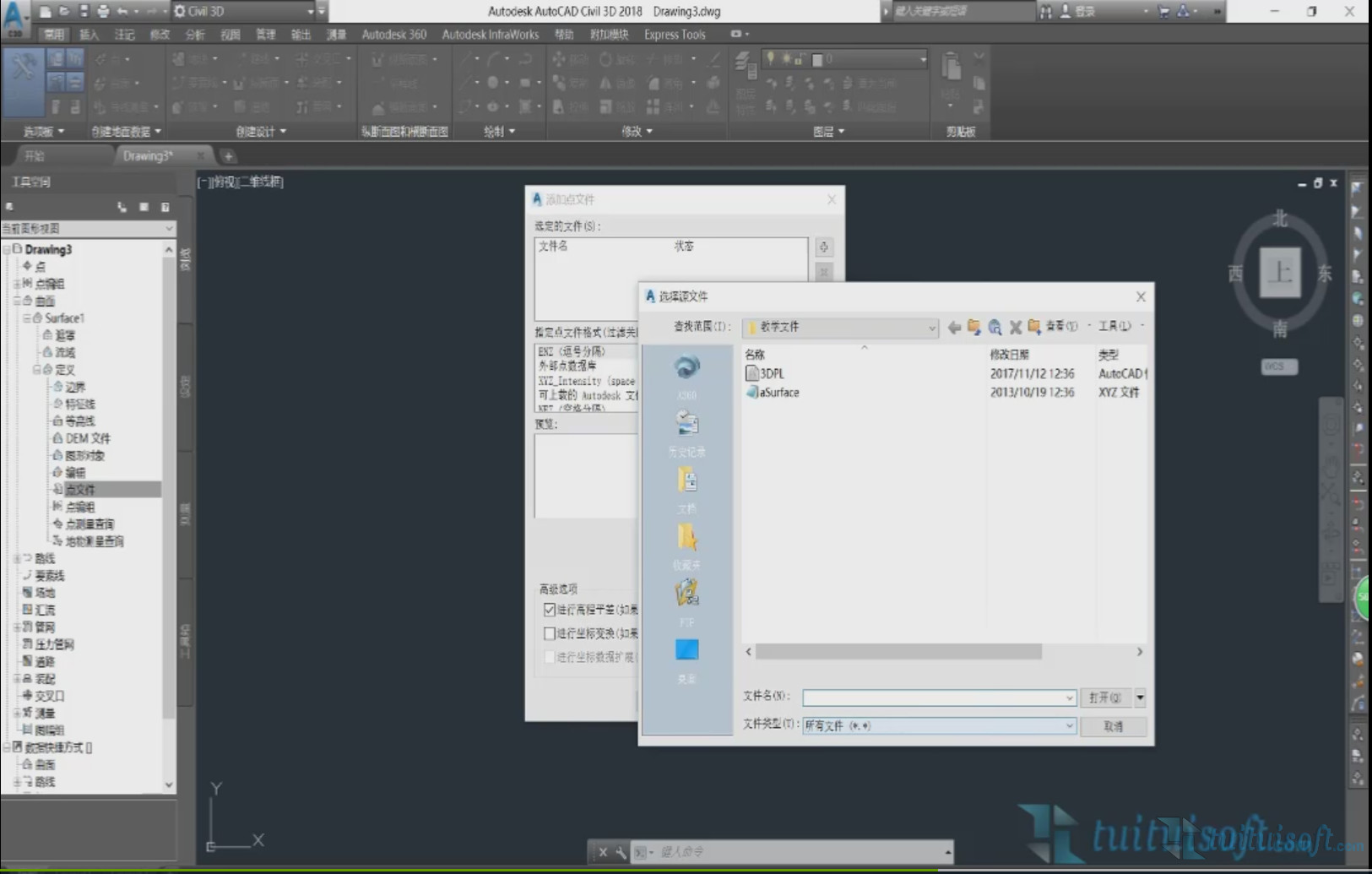The image size is (1372, 874).
Task: Open the Look in (教学文件) folder dropdown
Action: [x=931, y=328]
